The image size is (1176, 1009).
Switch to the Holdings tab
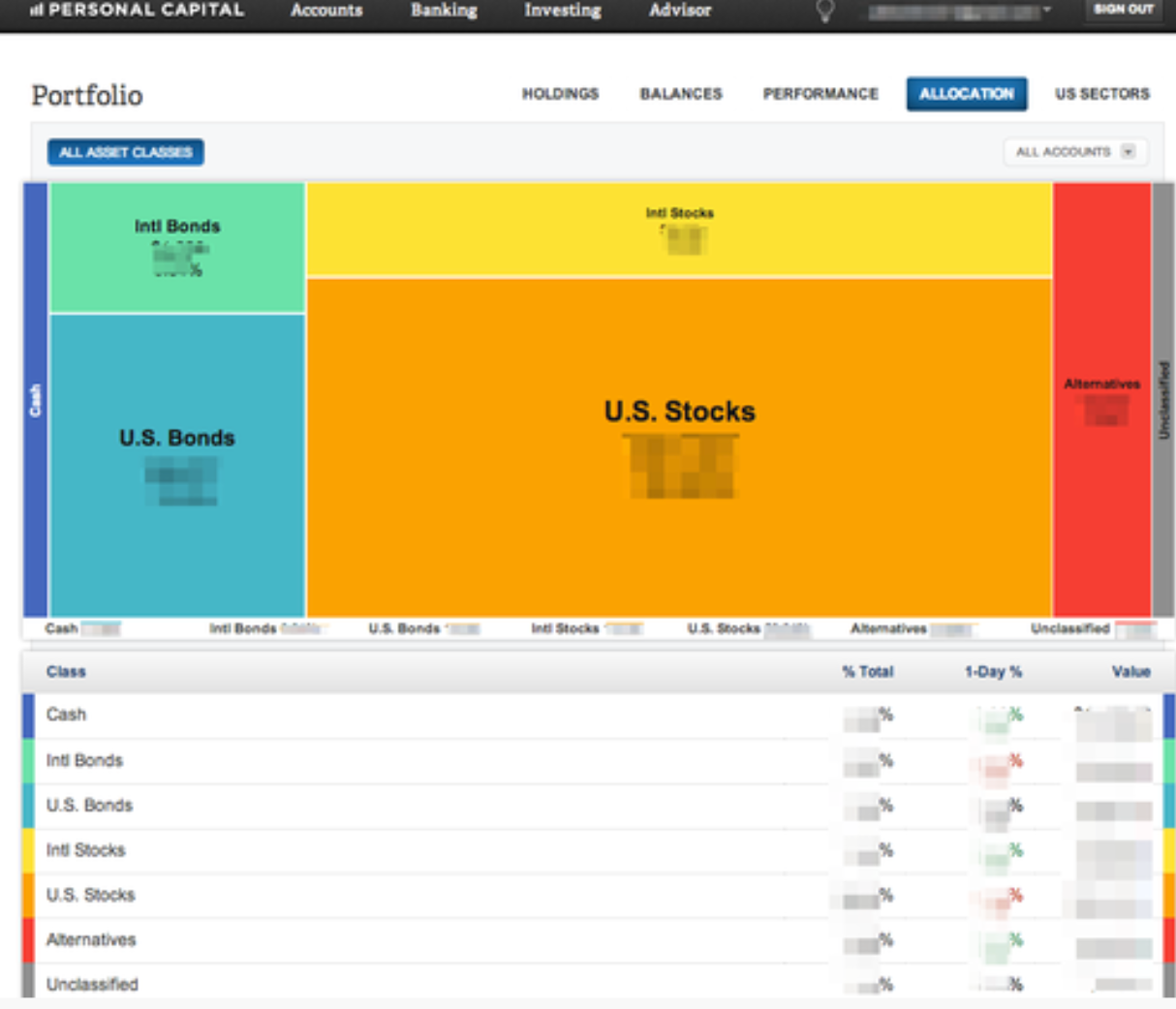560,94
